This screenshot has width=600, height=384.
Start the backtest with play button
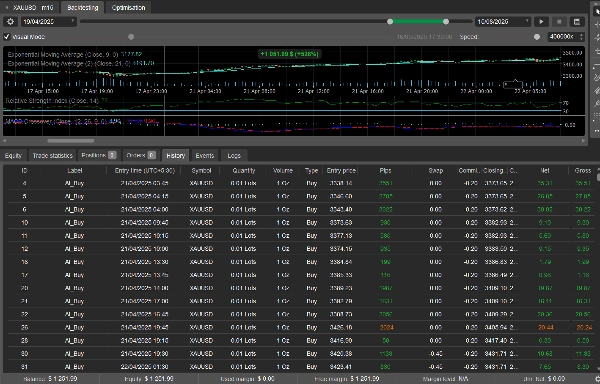point(541,22)
